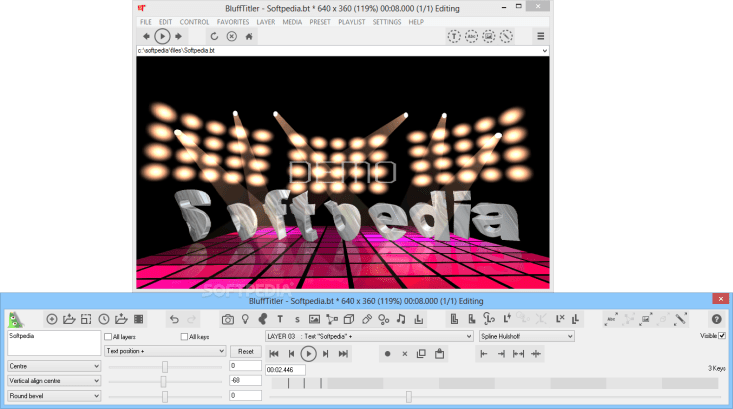Click the delete layer Lx icon

pos(560,319)
